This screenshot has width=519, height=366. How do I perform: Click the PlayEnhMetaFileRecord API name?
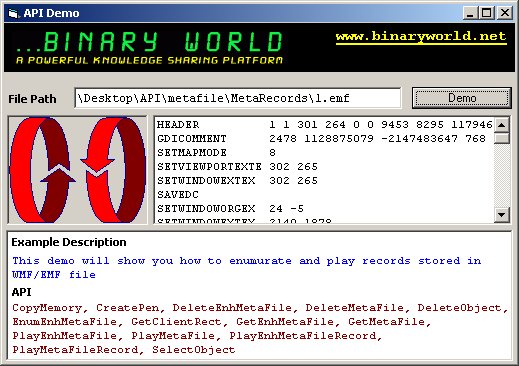pos(303,336)
